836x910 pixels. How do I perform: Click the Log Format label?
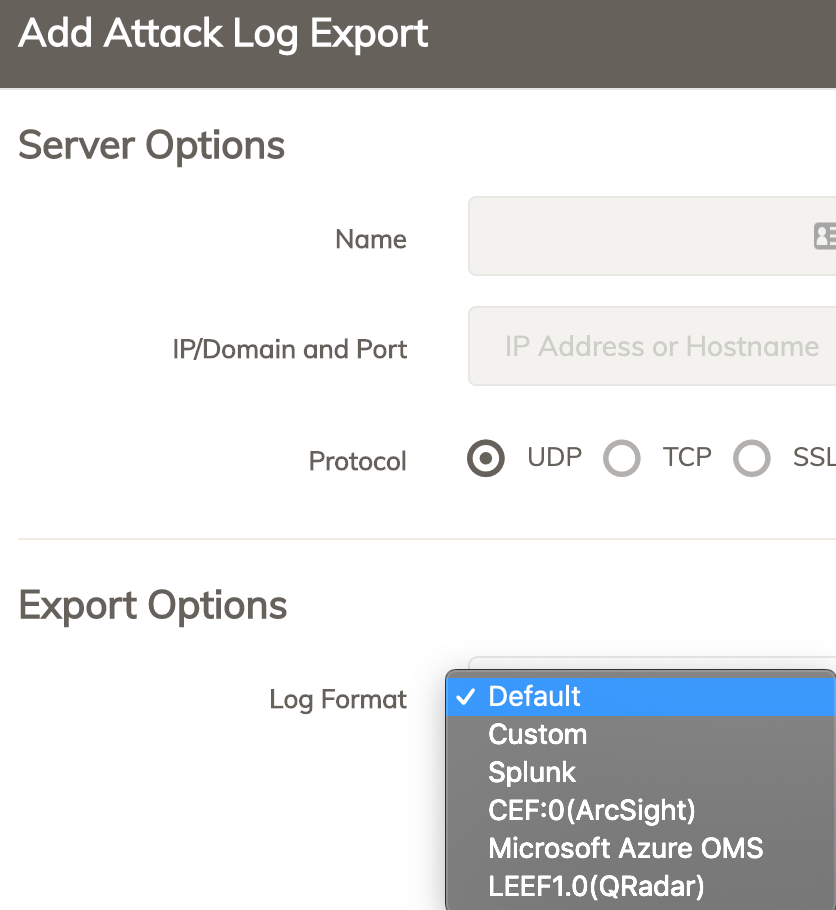click(x=338, y=700)
